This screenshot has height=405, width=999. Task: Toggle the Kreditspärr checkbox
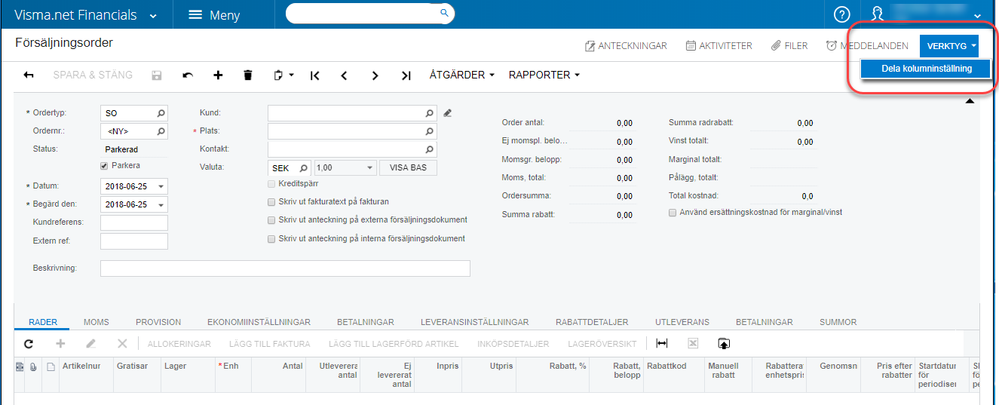271,183
